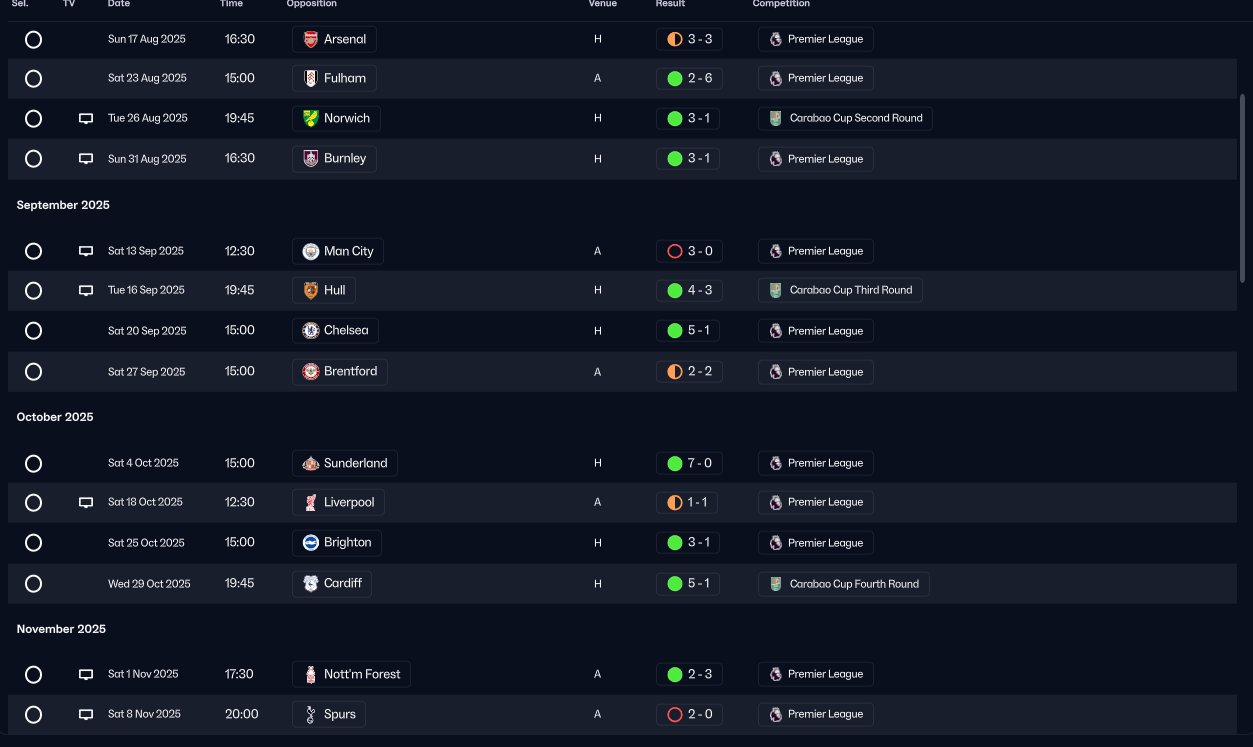Screen dimensions: 1253x747
Task: Toggle selection for the Cardiff fixture
Action: point(33,583)
